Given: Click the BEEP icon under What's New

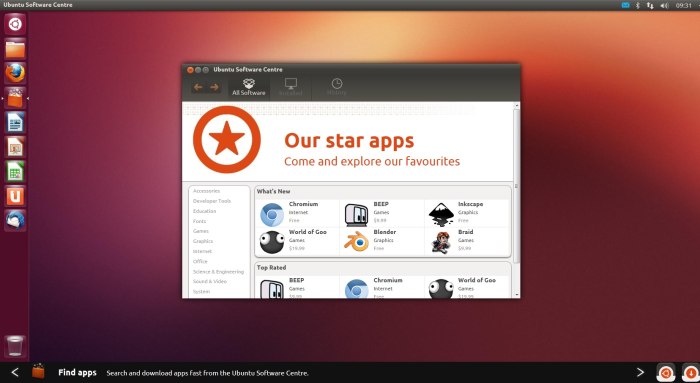Looking at the screenshot, I should pos(356,215).
